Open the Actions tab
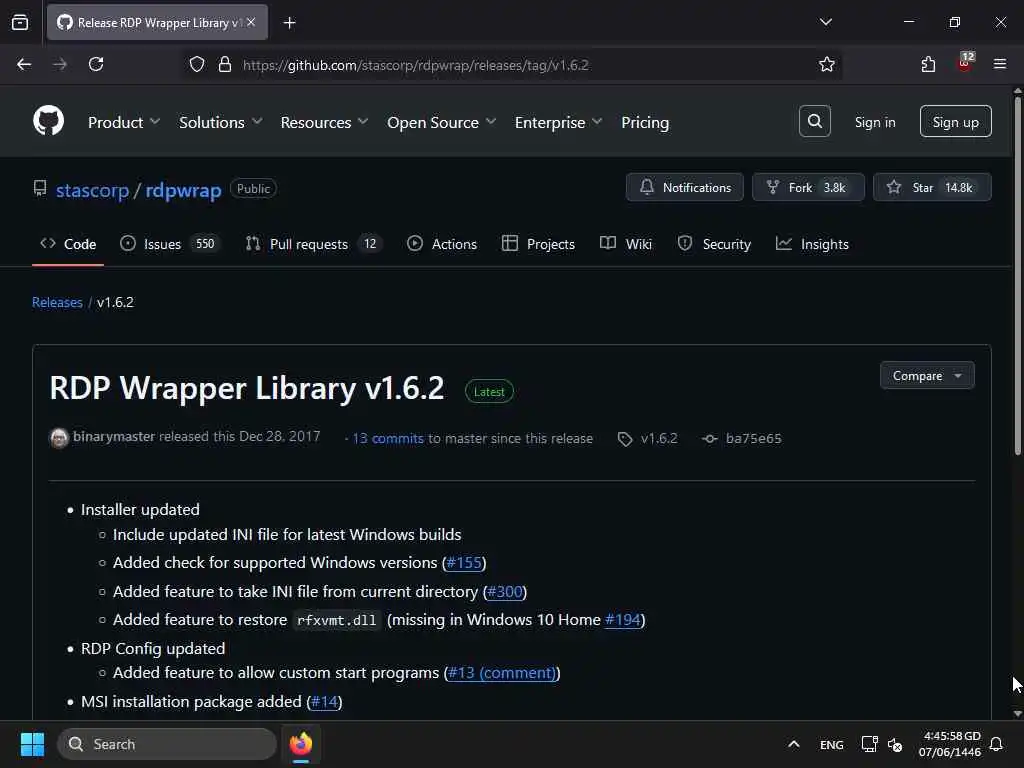1024x768 pixels. click(x=441, y=244)
